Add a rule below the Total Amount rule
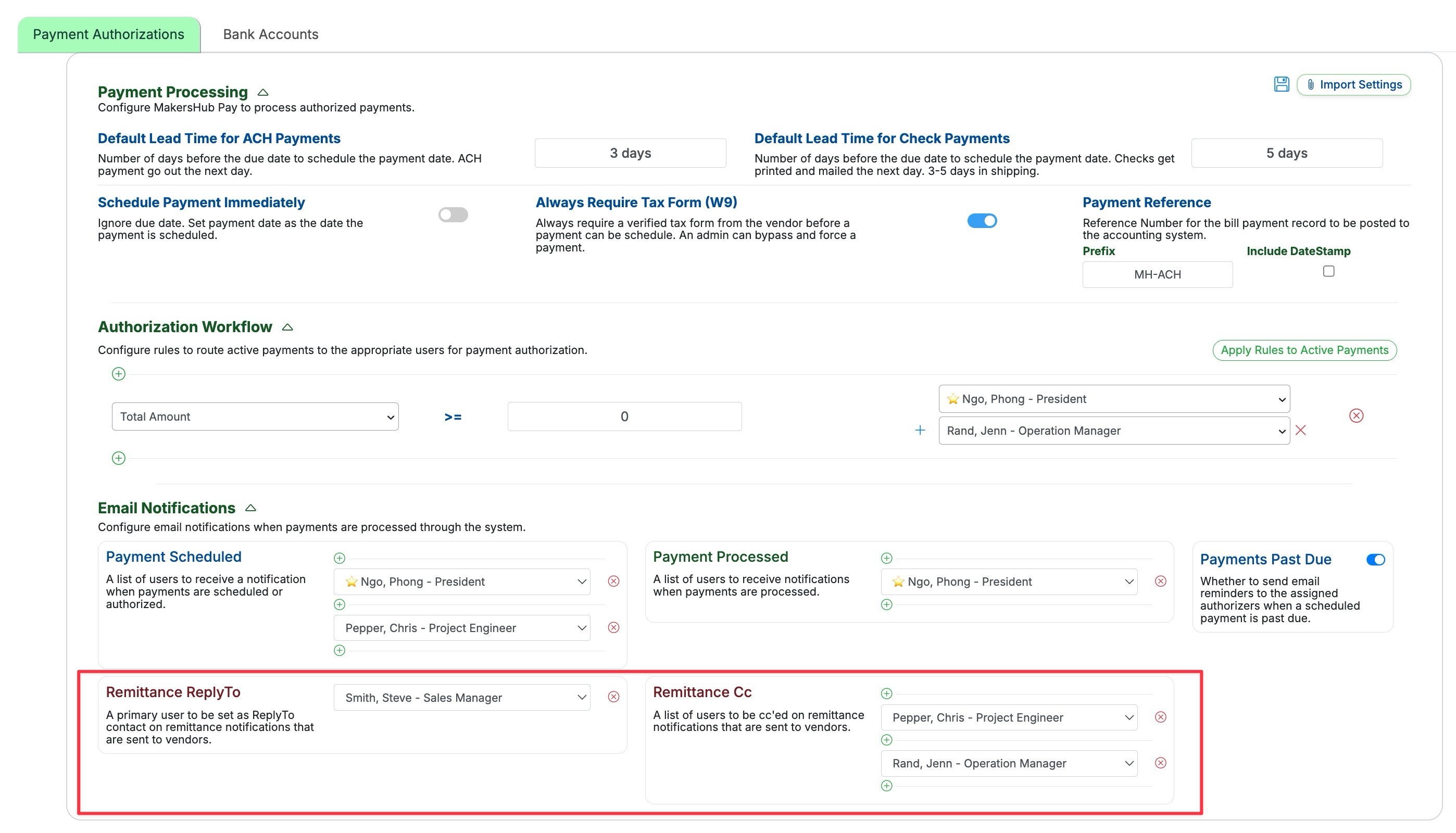 tap(118, 458)
